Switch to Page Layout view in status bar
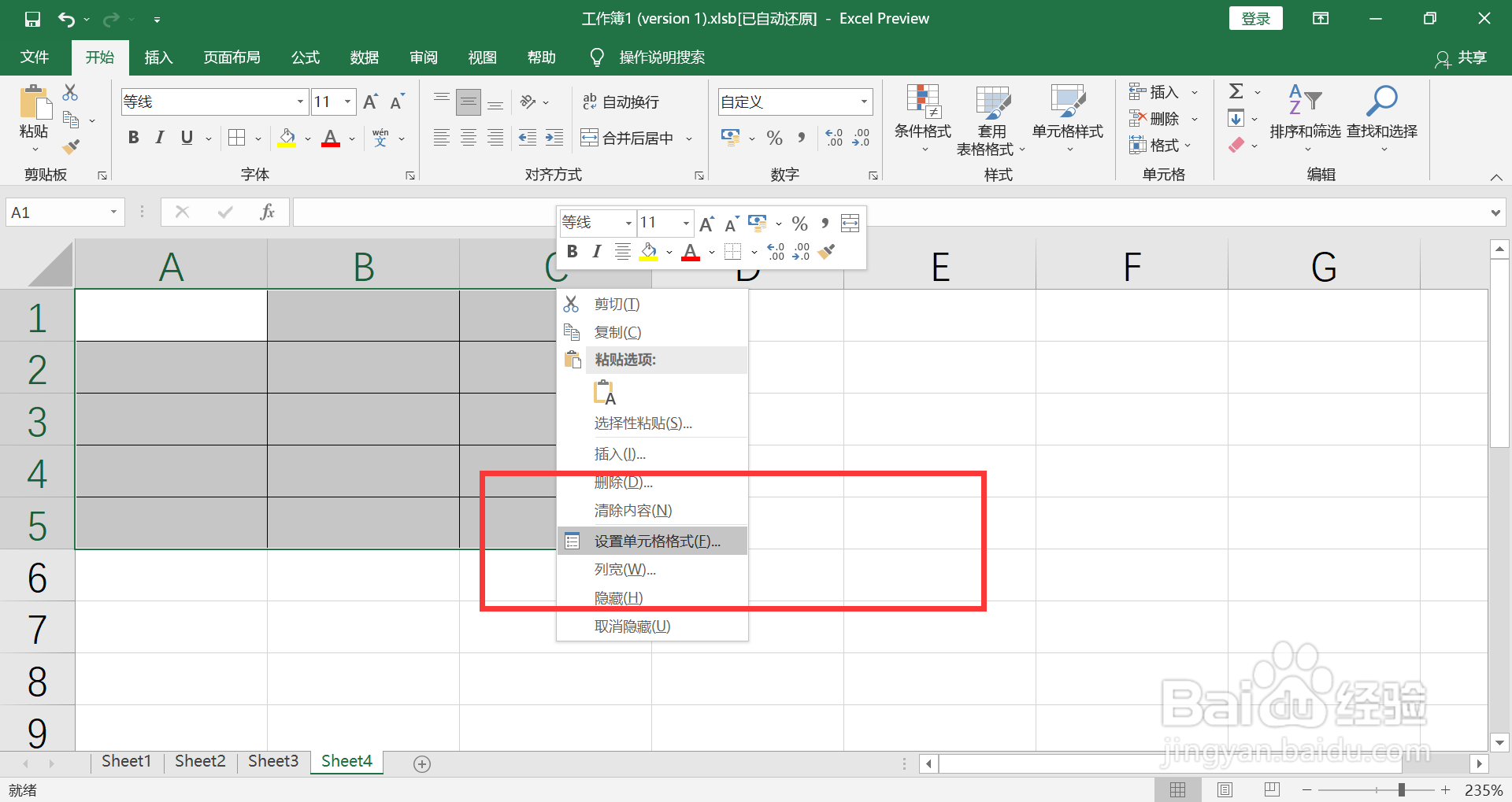The width and height of the screenshot is (1512, 802). click(x=1225, y=789)
